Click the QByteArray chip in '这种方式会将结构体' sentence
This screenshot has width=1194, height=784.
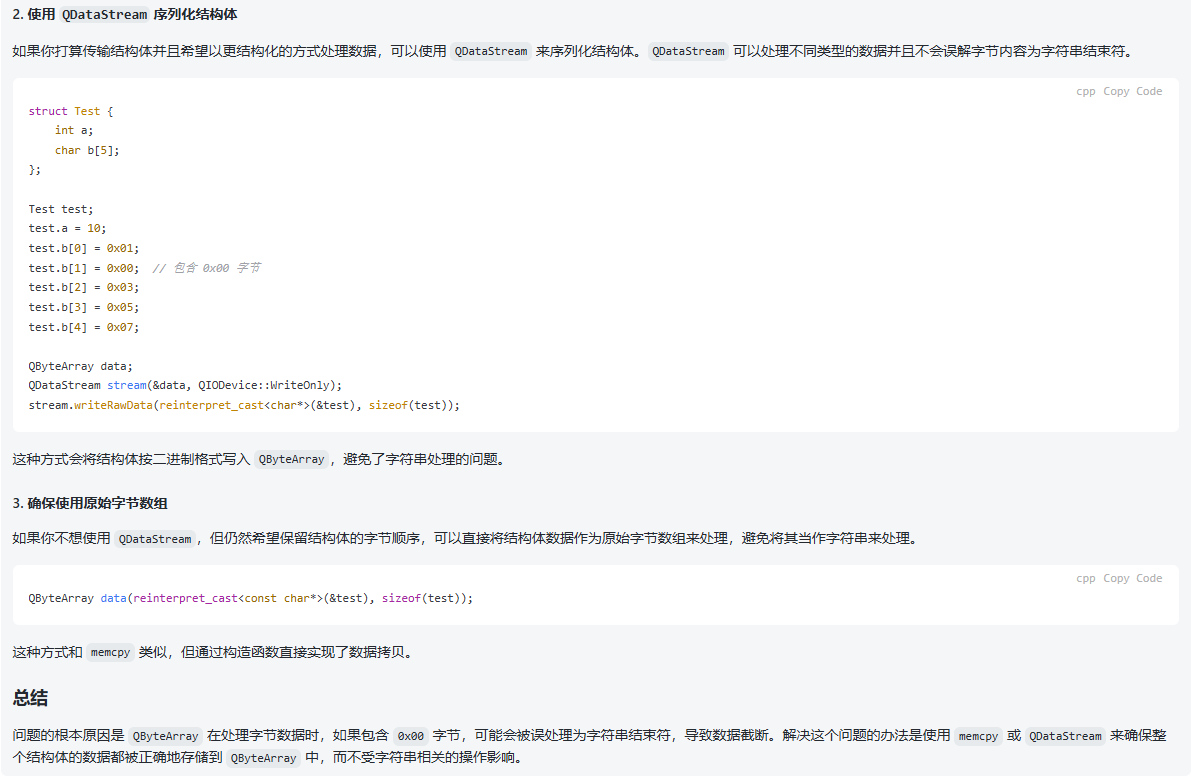(x=291, y=460)
